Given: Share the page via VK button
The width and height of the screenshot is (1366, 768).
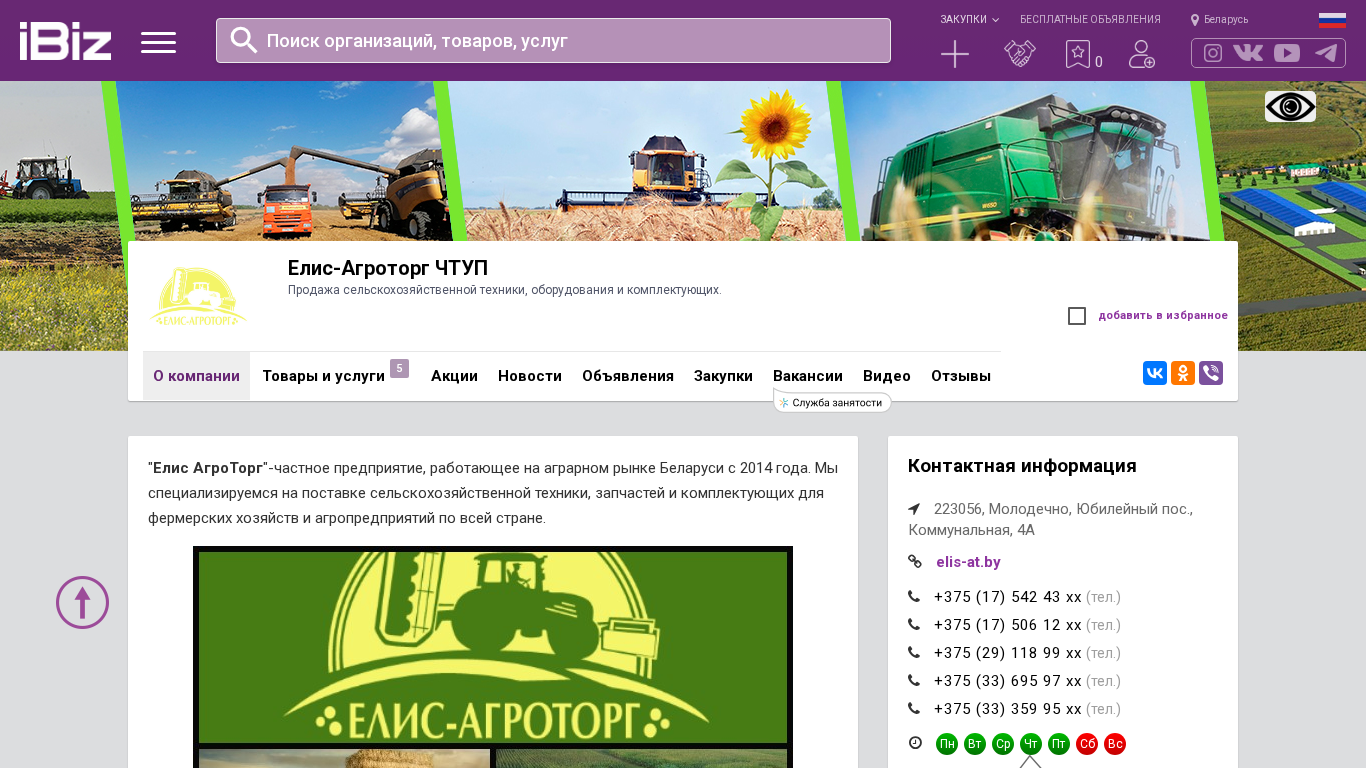Looking at the screenshot, I should click(1155, 373).
